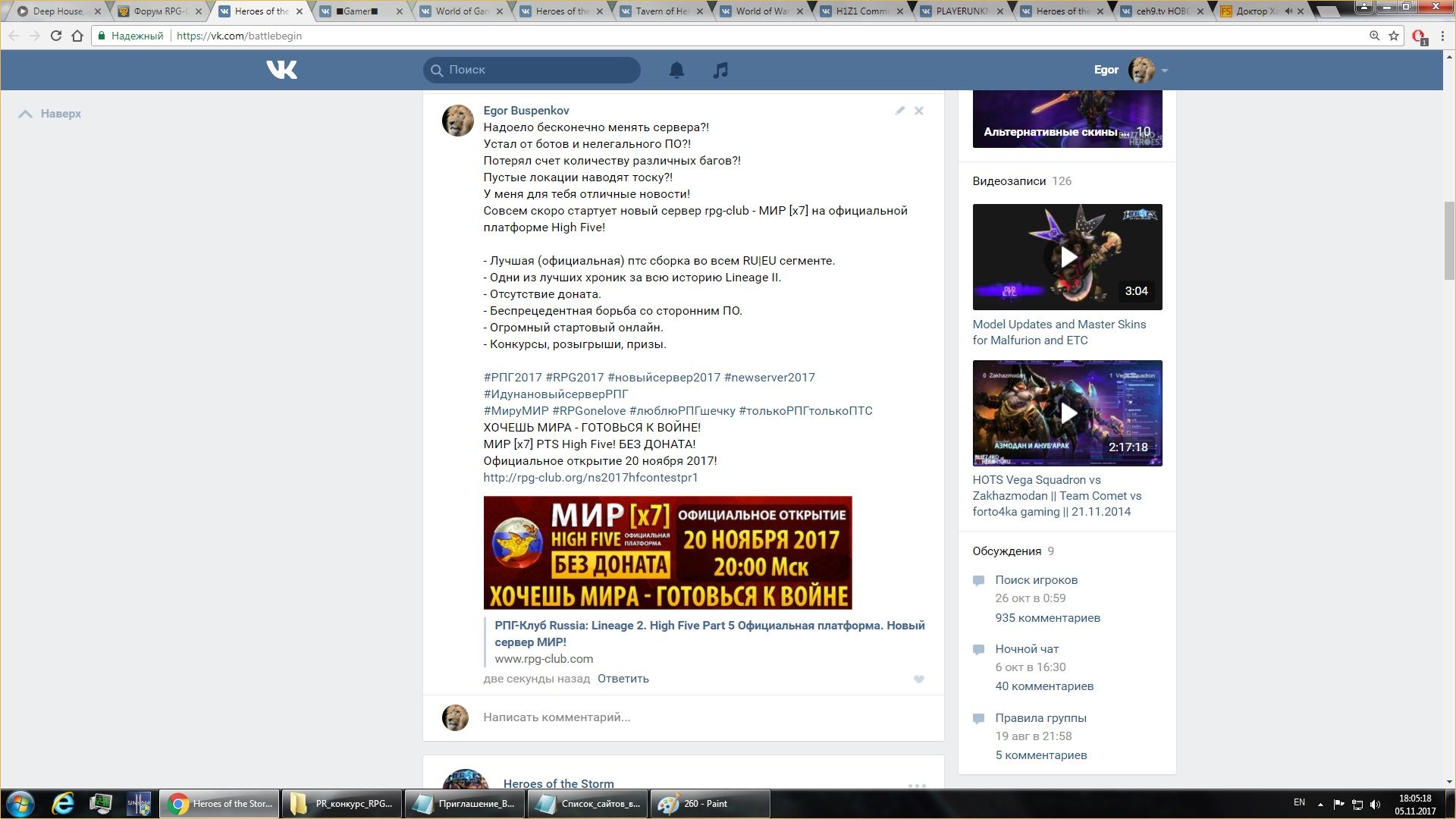Edit the comment with pencil icon
Image resolution: width=1456 pixels, height=819 pixels.
(x=899, y=111)
